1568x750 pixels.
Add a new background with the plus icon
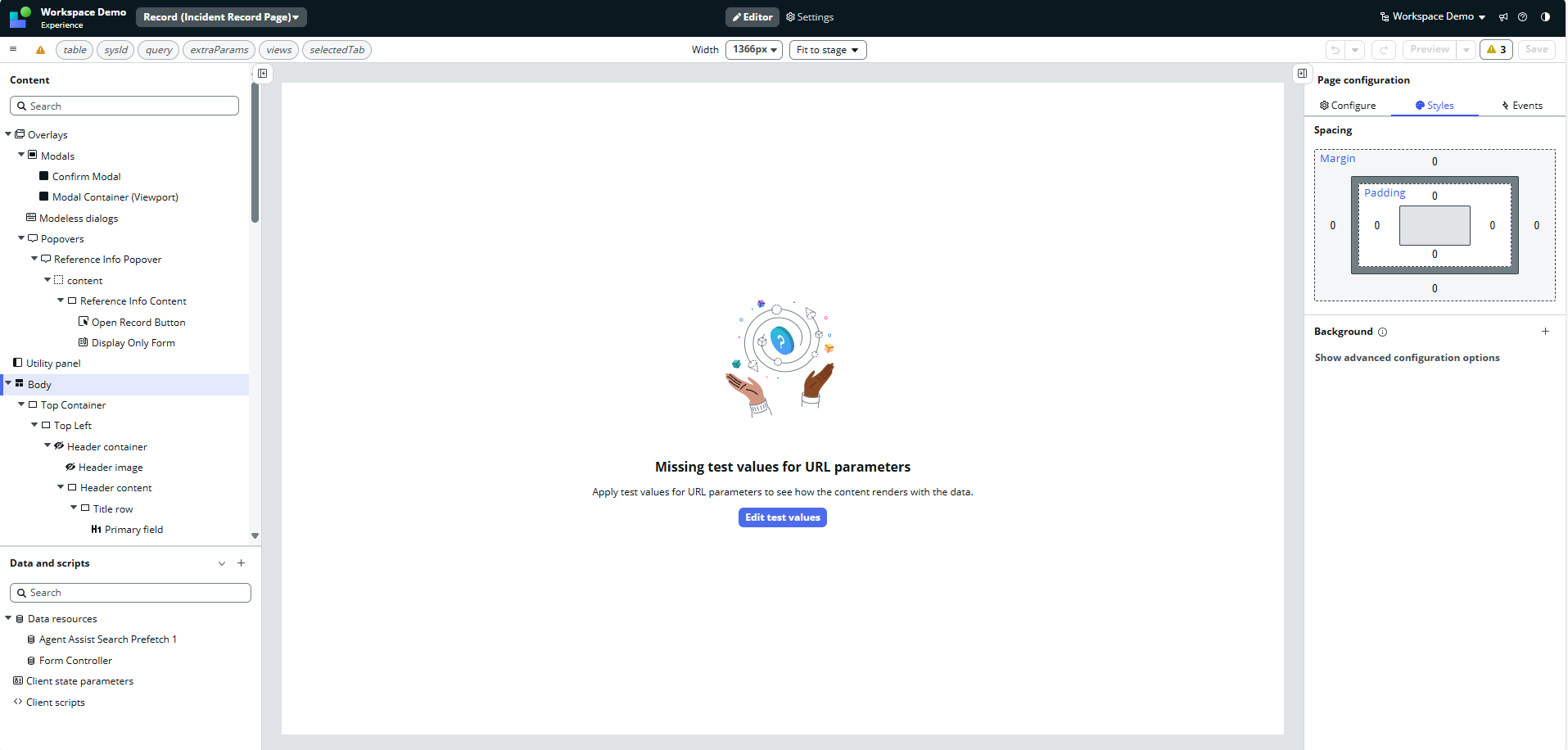click(1545, 332)
